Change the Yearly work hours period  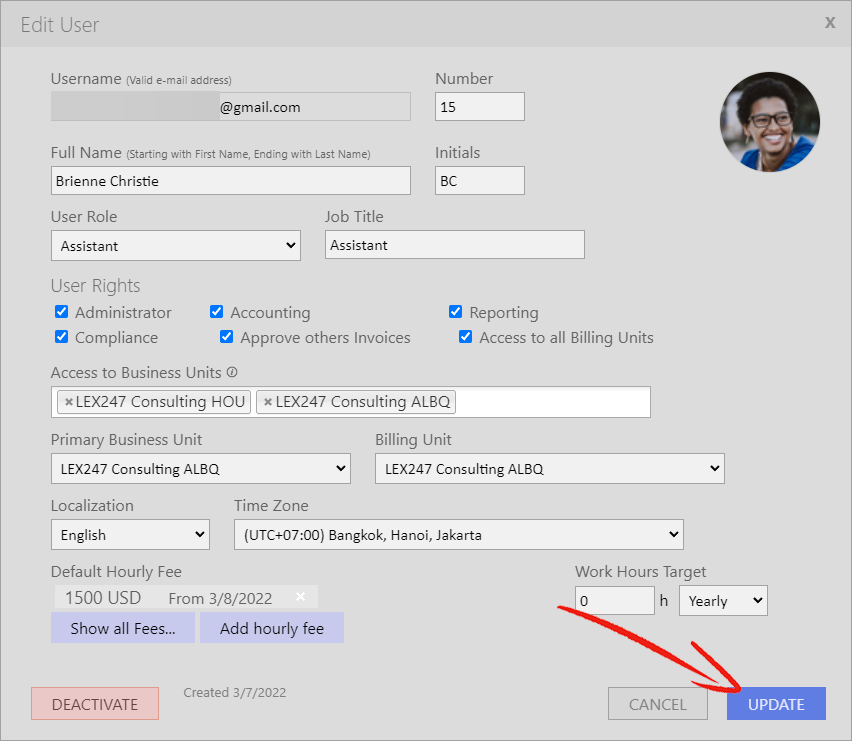point(723,600)
